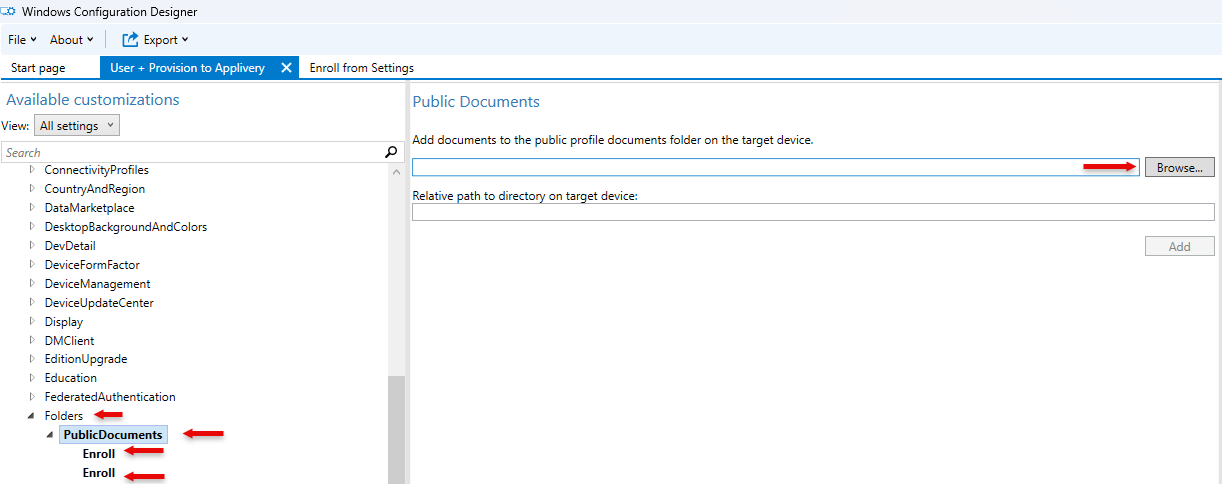The height and width of the screenshot is (484, 1222).
Task: Open the About menu
Action: [x=71, y=40]
